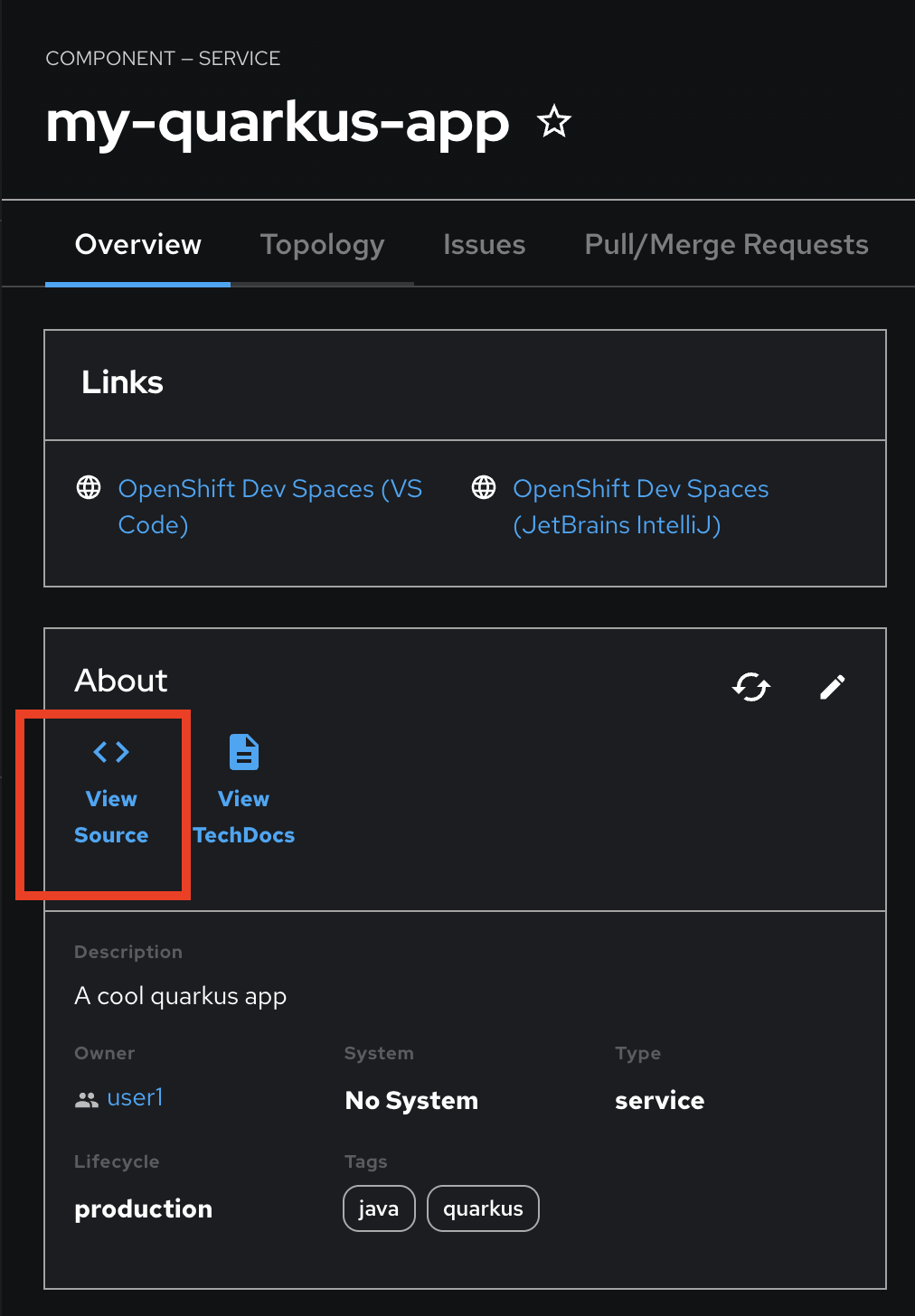This screenshot has width=915, height=1316.
Task: Click globe icon beside VS Code link
Action: click(x=89, y=488)
